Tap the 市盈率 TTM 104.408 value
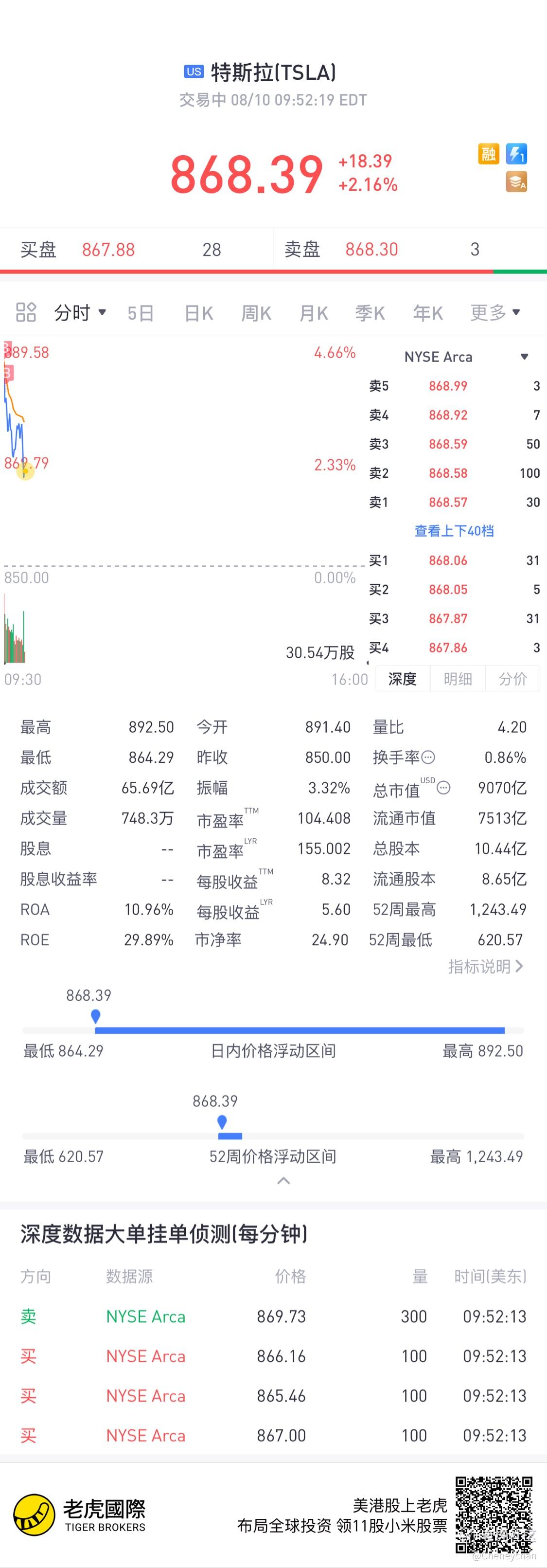This screenshot has height=1568, width=547. click(x=324, y=818)
